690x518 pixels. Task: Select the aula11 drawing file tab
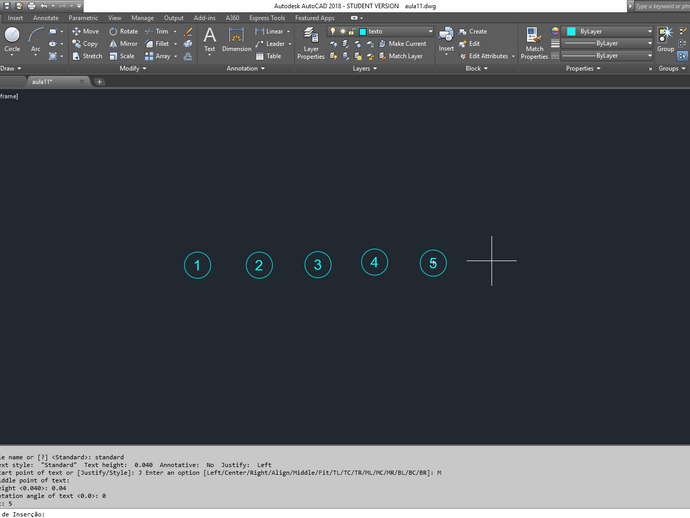pyautogui.click(x=56, y=81)
